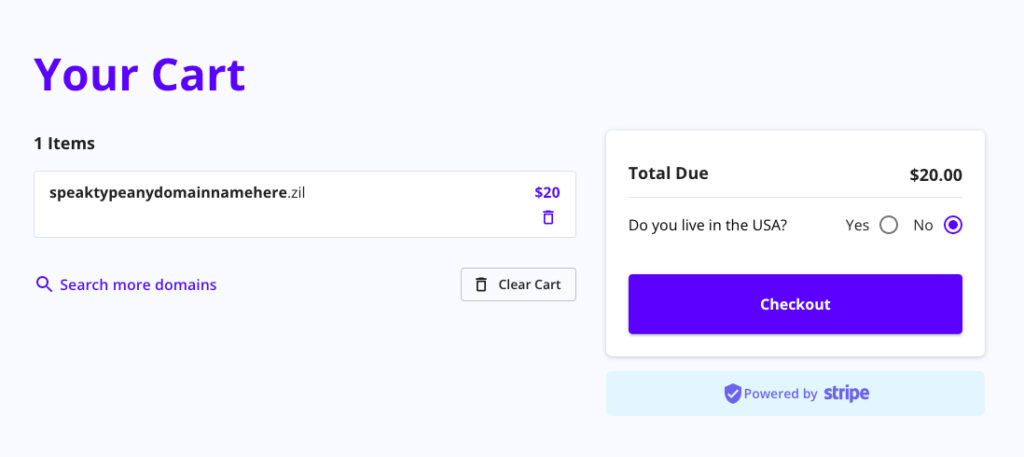The image size is (1024, 457).
Task: Click the $20 item price
Action: 547,192
